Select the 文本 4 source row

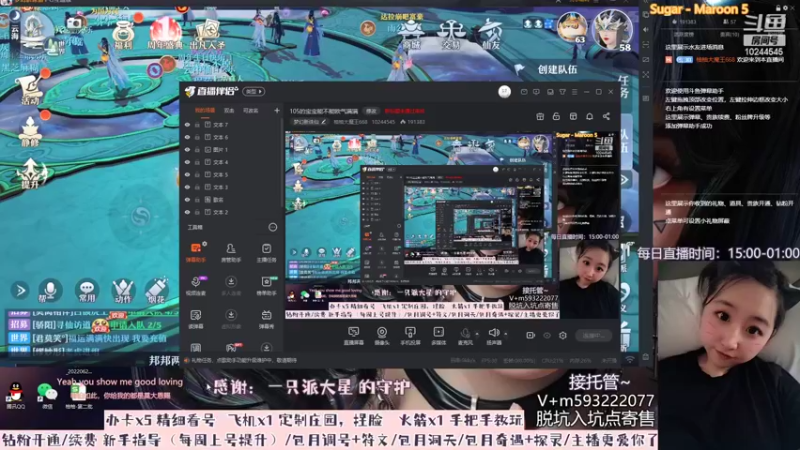coord(232,162)
